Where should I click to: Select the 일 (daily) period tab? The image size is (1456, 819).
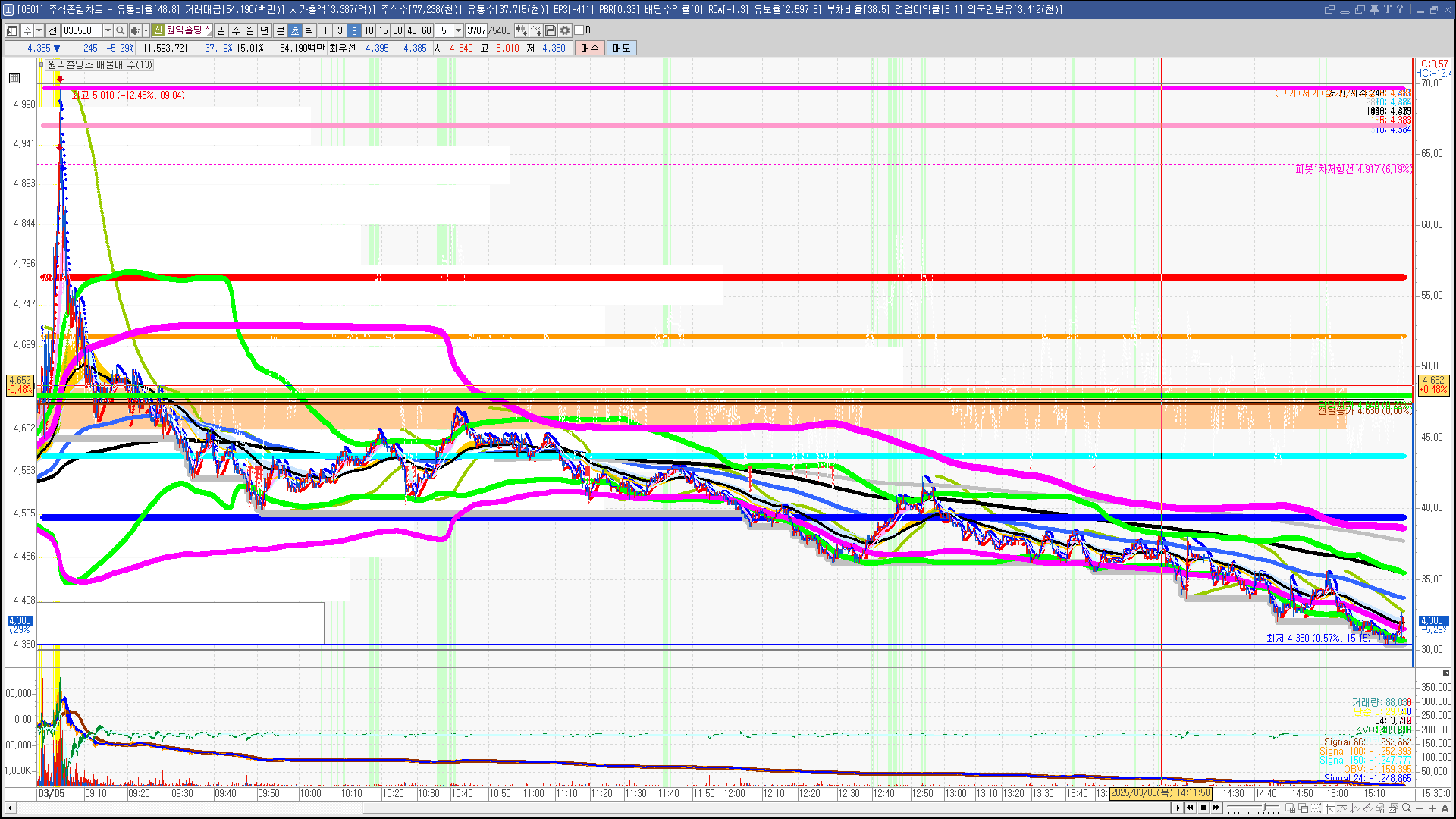click(x=221, y=30)
